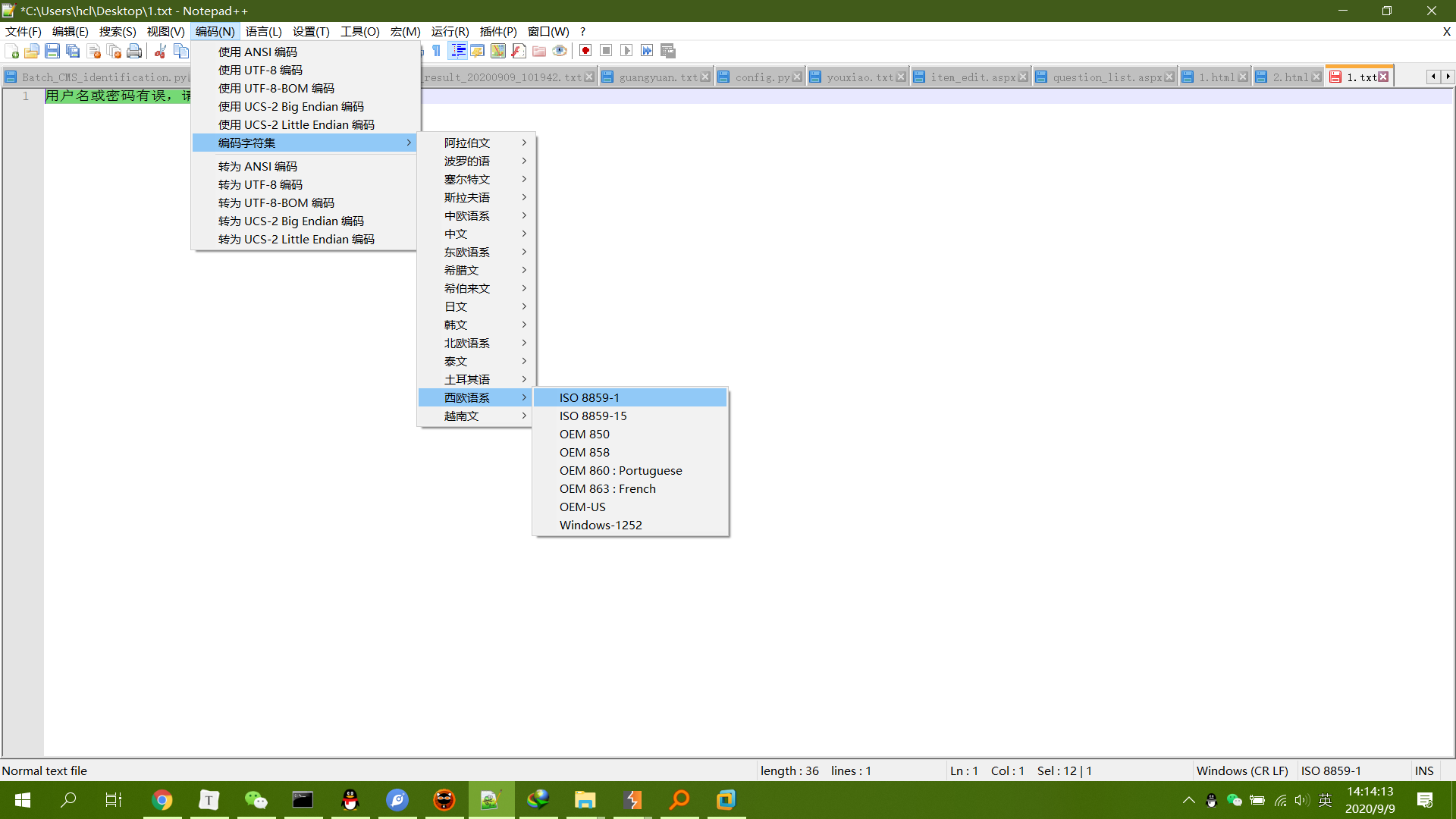
Task: Click the User Defined Language icon
Action: pos(478,51)
